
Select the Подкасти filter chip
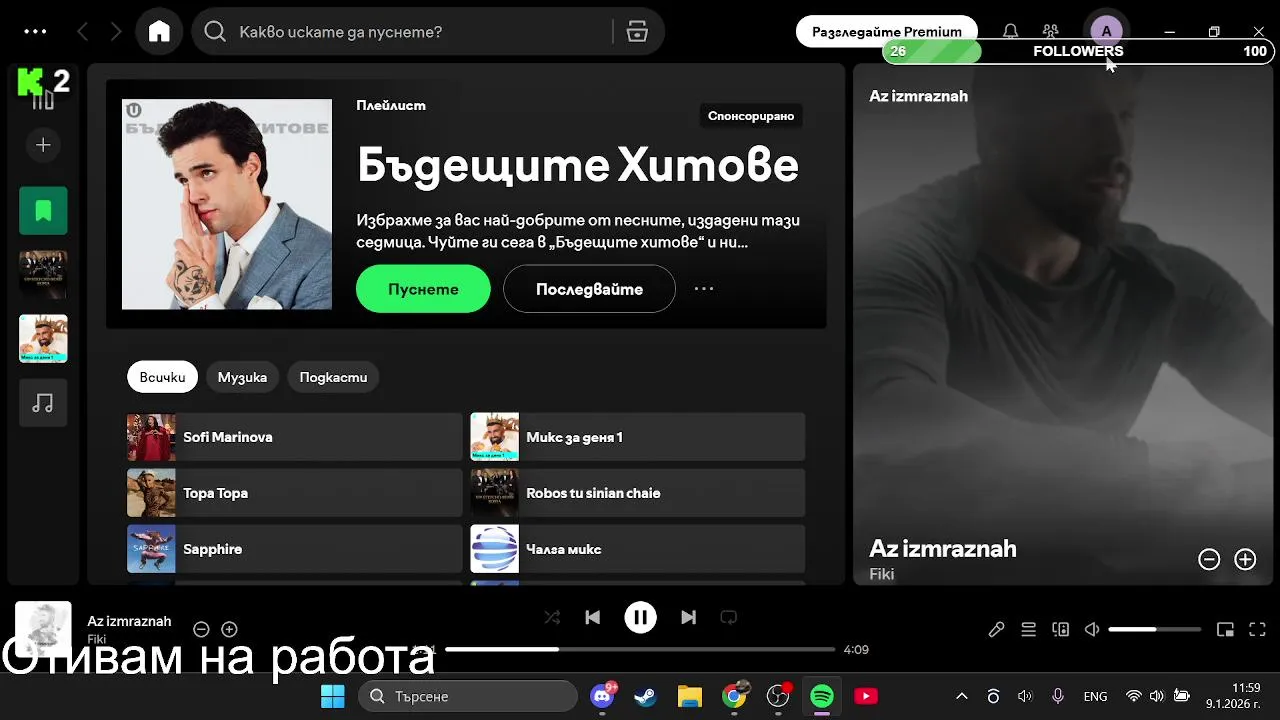333,377
